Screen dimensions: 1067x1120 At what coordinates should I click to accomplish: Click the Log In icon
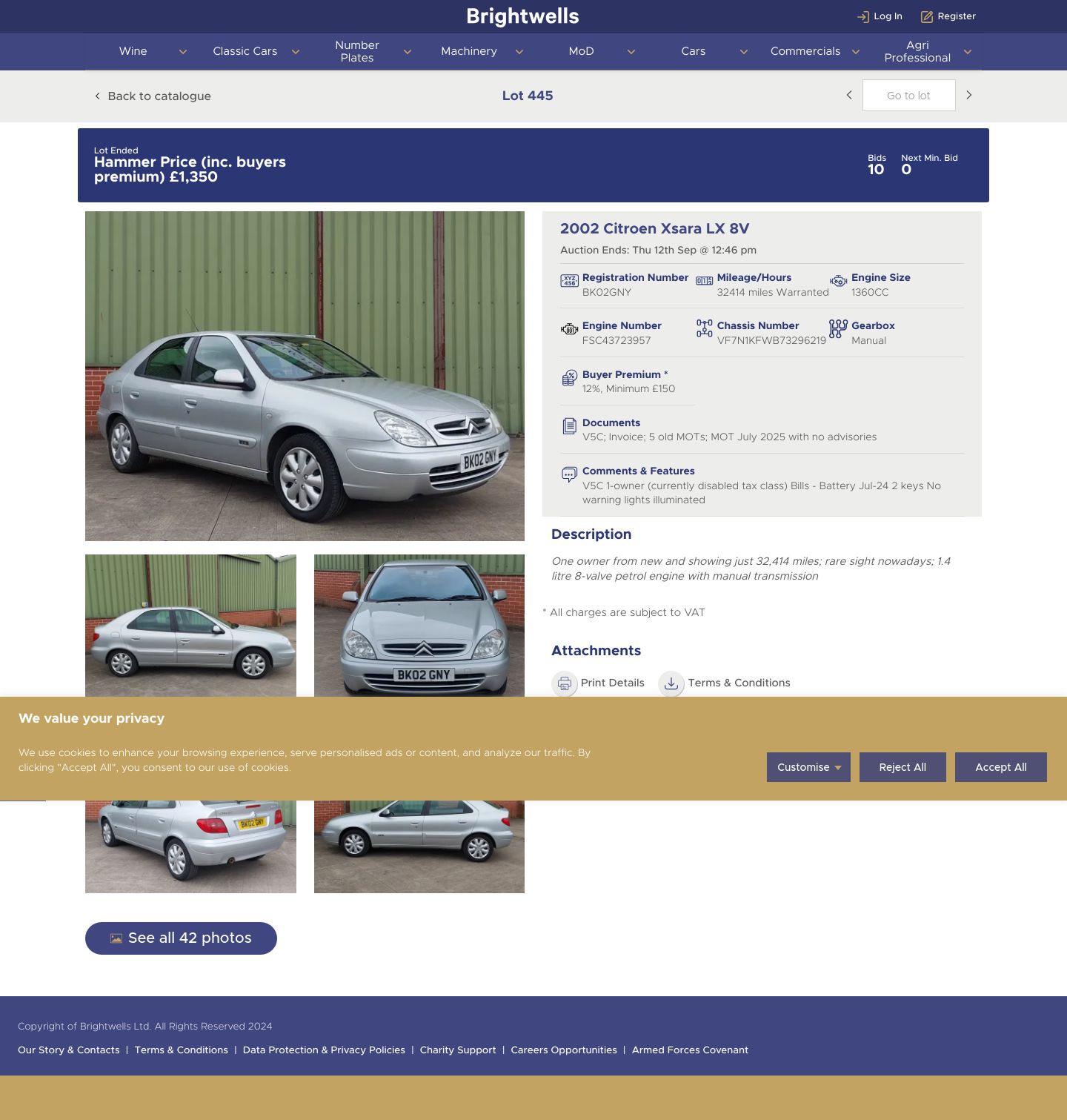coord(863,16)
